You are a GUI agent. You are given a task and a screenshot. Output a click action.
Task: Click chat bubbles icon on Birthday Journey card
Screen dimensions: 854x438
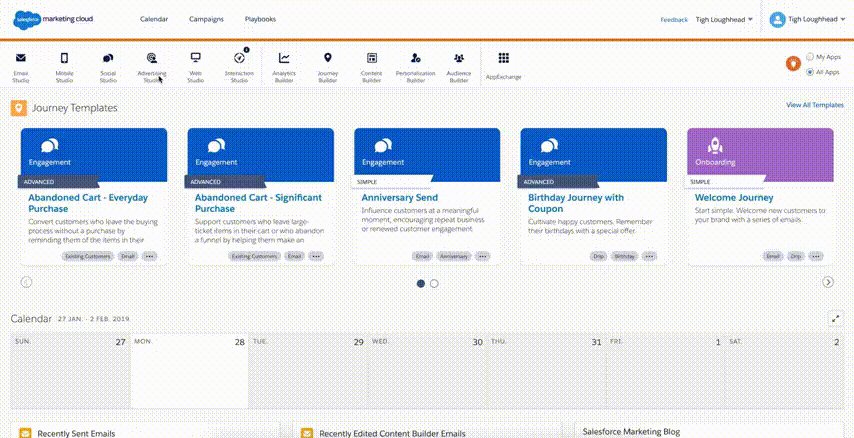tap(550, 145)
